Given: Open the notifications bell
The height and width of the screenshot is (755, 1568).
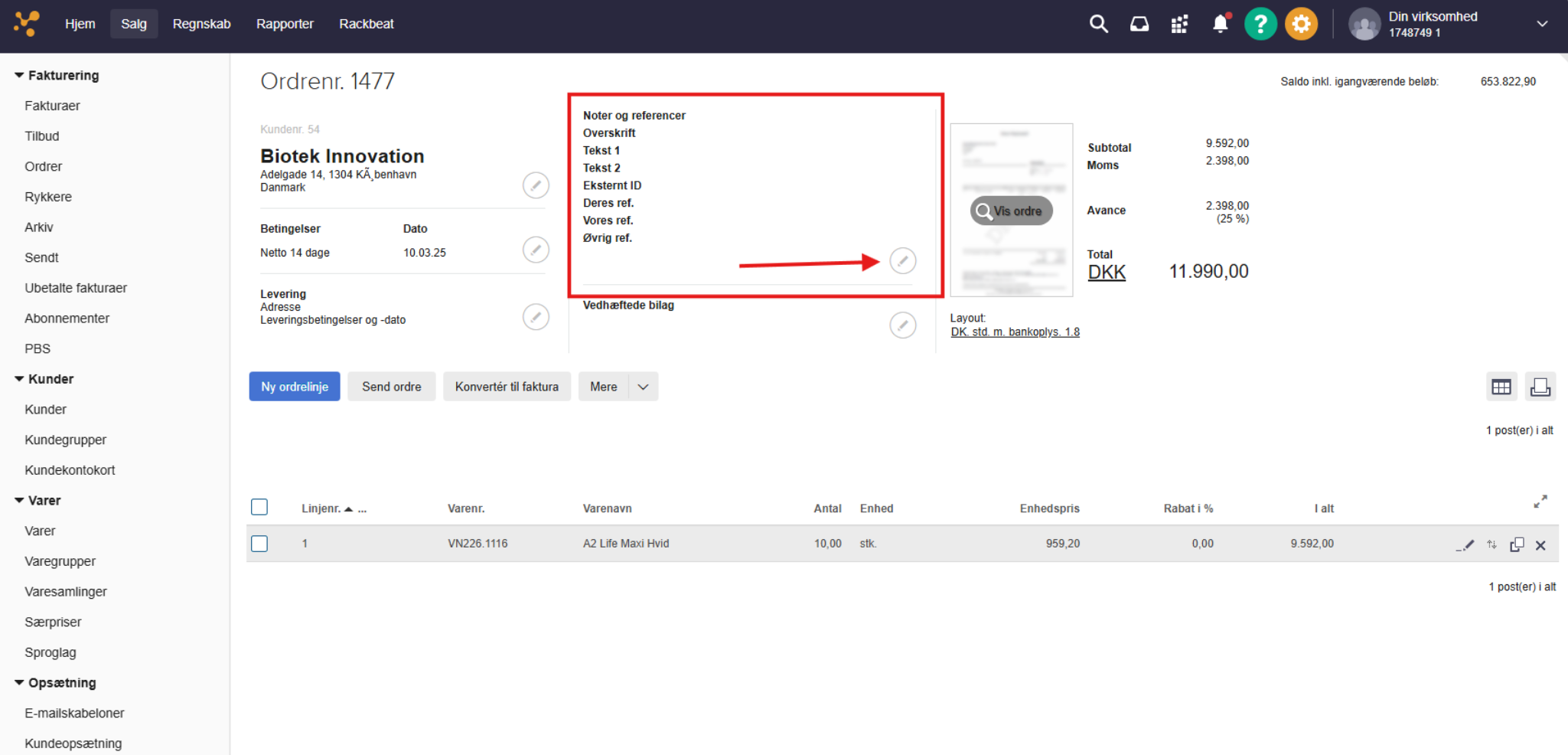Looking at the screenshot, I should [x=1220, y=25].
